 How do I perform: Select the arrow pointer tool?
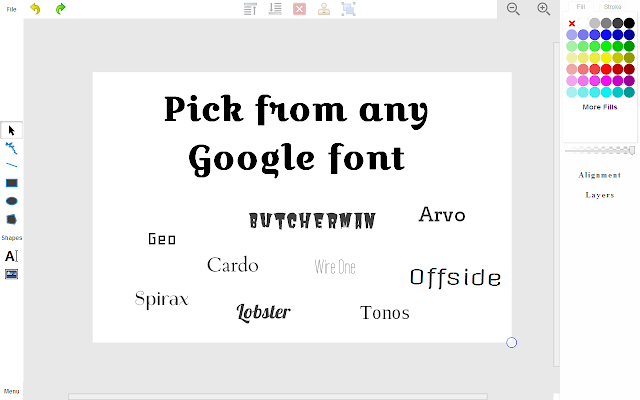click(11, 130)
